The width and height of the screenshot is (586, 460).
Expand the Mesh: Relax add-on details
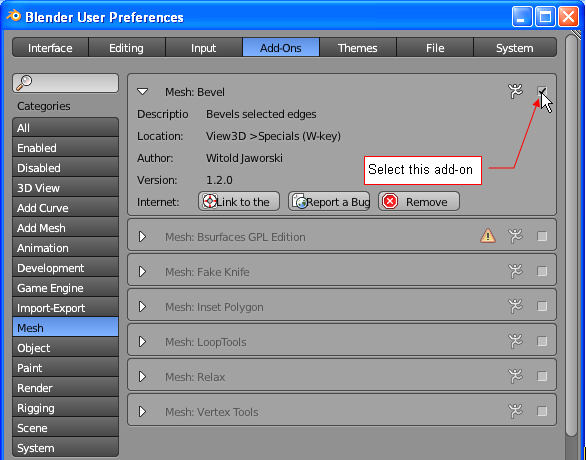point(142,376)
